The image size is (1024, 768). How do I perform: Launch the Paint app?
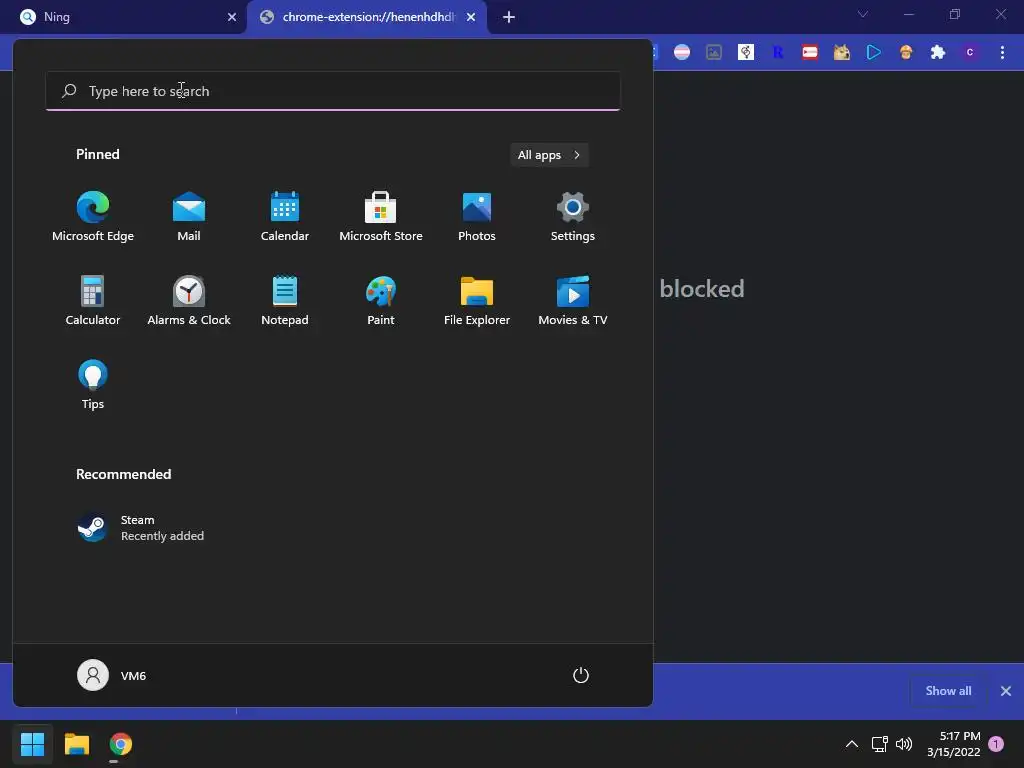(x=381, y=301)
